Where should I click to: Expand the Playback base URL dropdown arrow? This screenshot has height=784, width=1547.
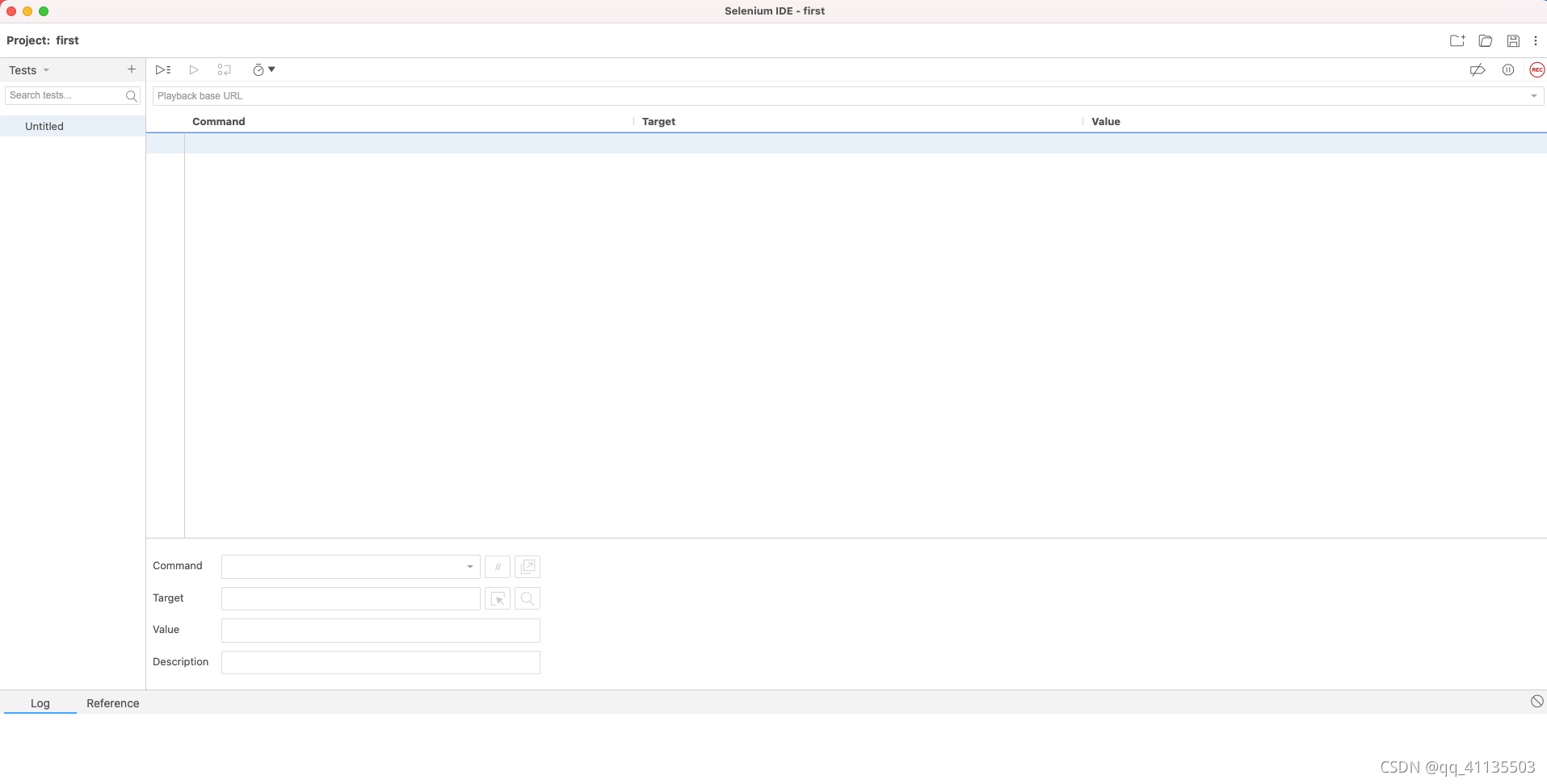point(1534,96)
